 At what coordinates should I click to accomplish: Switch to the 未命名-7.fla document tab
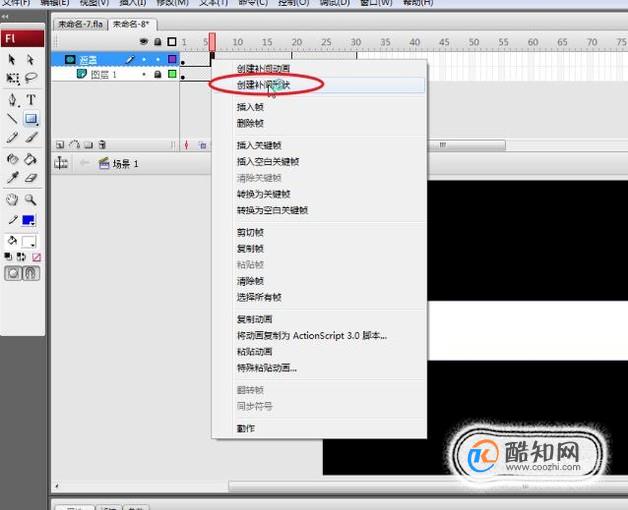(81, 24)
